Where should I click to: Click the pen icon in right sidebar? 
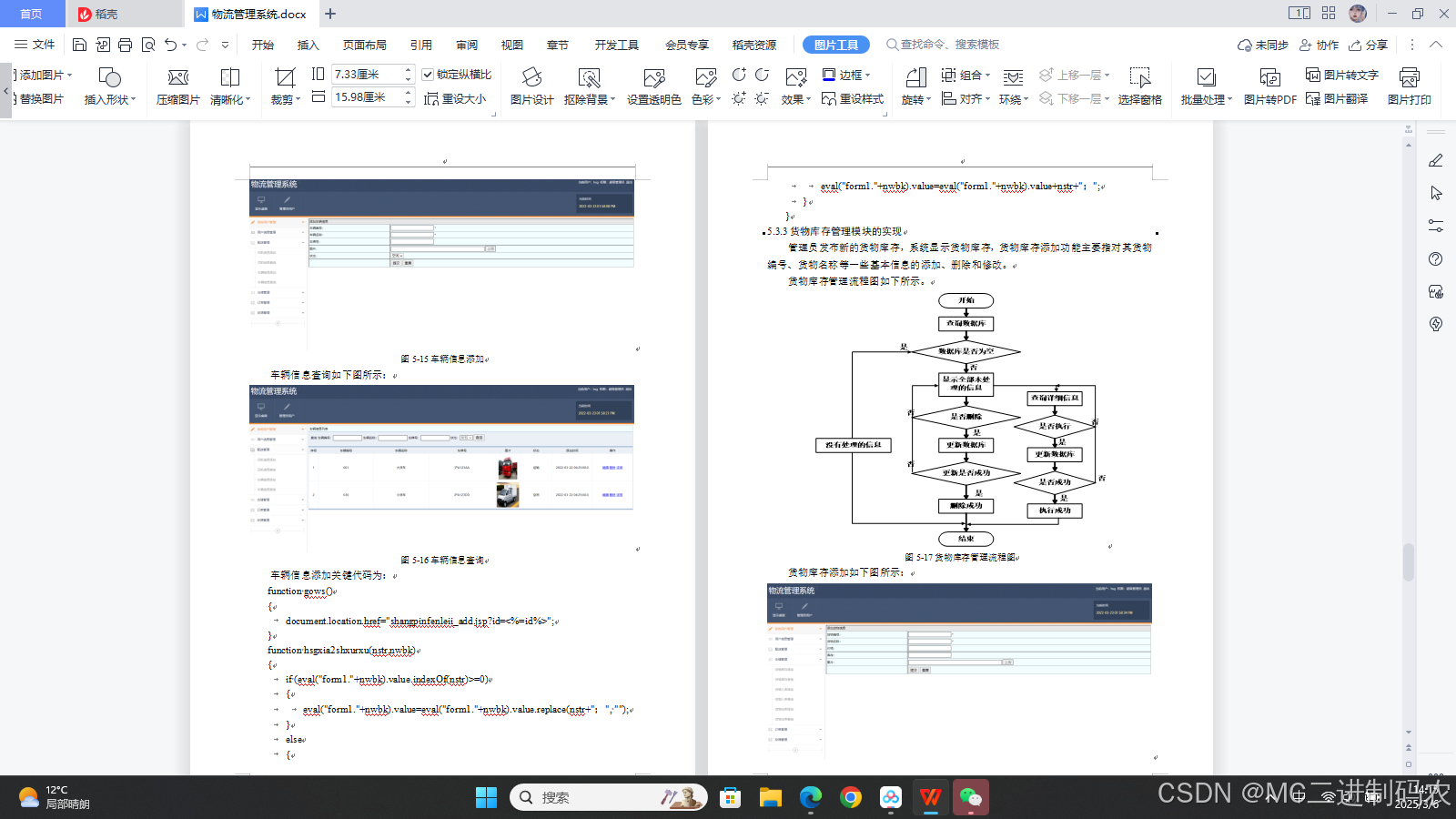point(1436,160)
